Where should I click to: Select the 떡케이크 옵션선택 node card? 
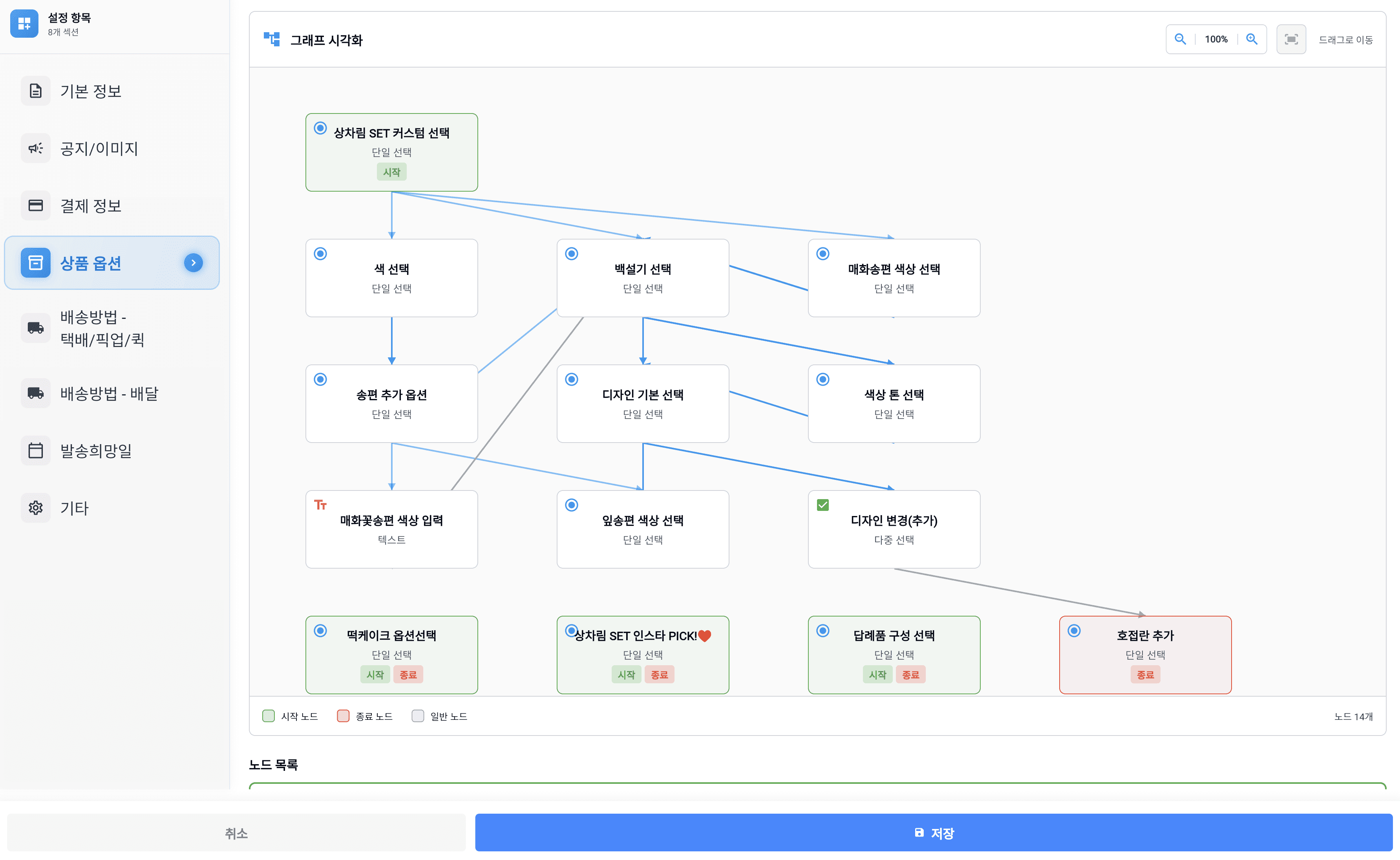(391, 654)
